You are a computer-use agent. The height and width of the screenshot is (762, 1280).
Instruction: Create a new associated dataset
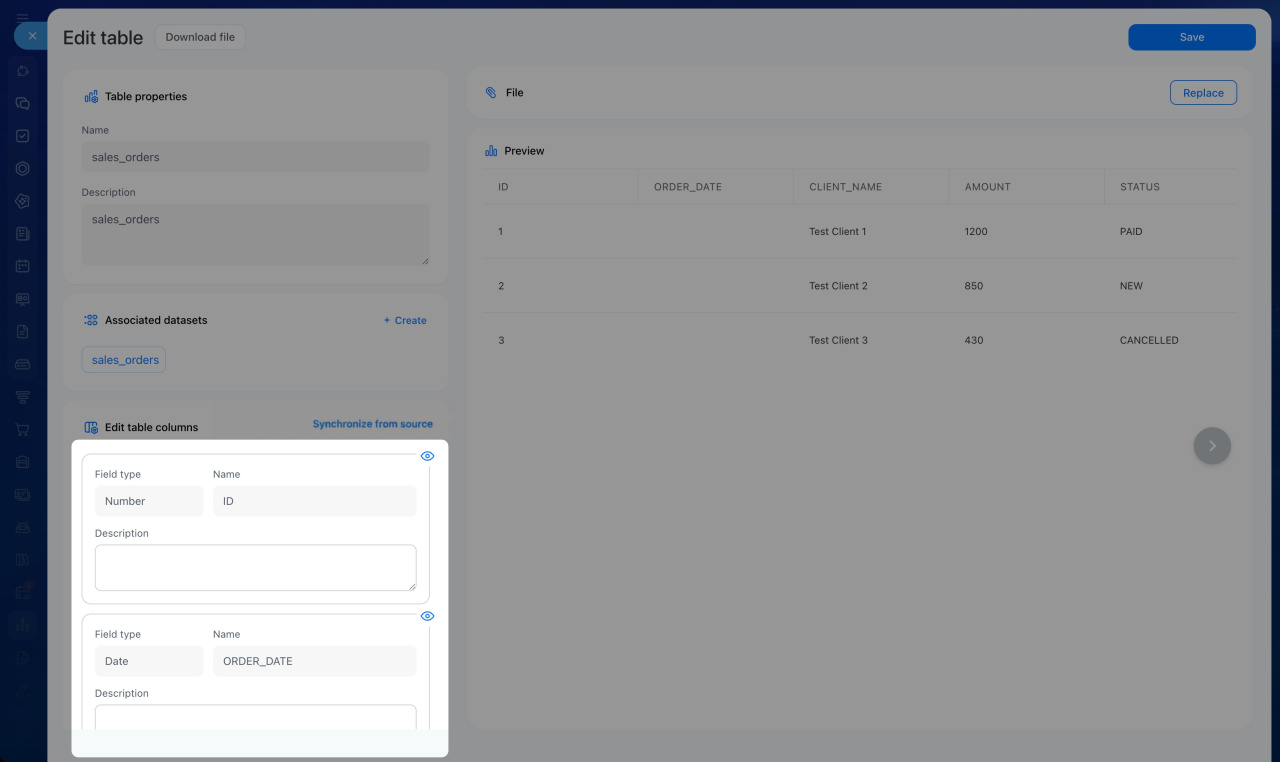point(405,321)
